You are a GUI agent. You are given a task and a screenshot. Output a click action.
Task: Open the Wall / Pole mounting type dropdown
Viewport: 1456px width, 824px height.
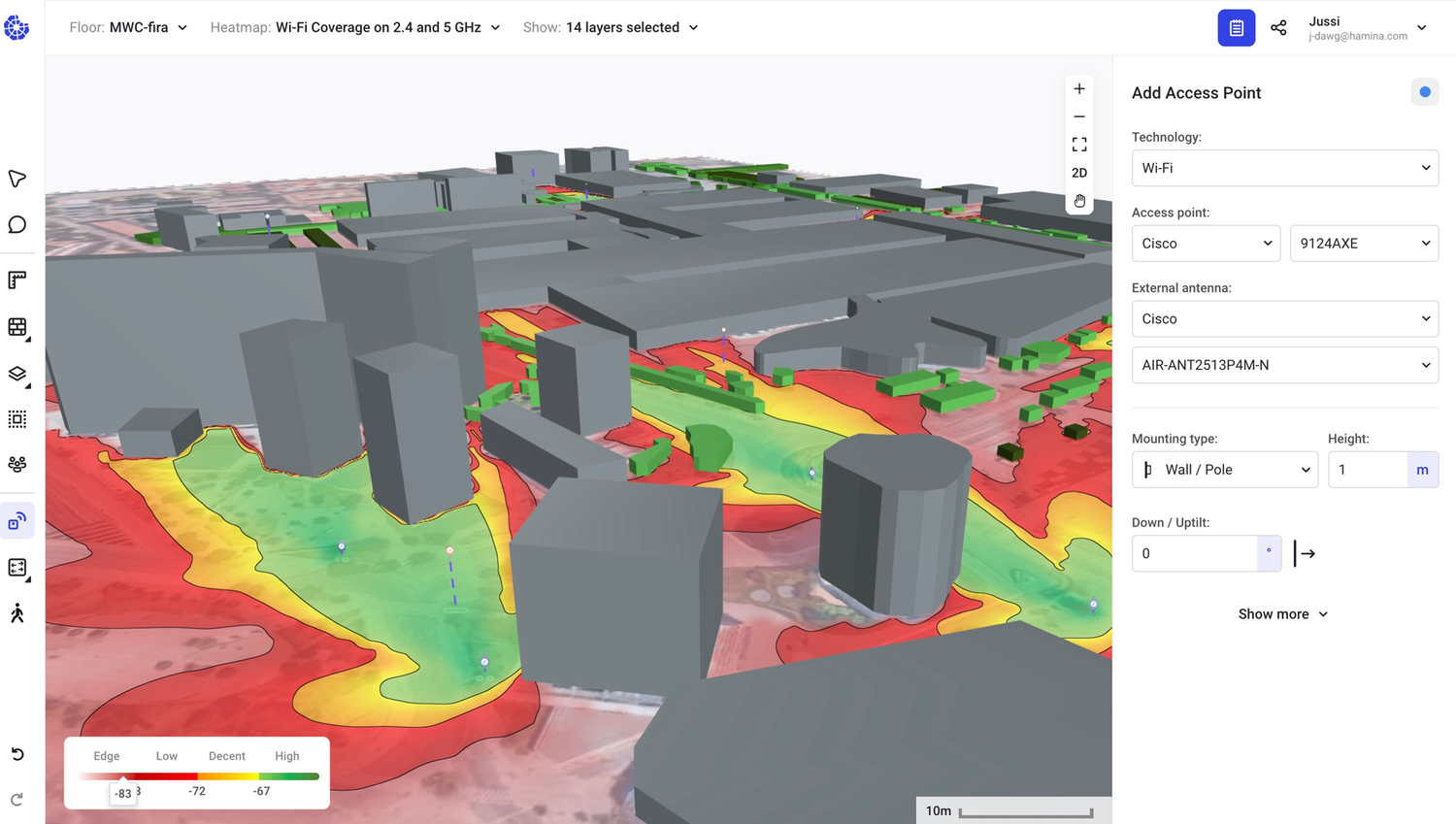click(x=1224, y=469)
